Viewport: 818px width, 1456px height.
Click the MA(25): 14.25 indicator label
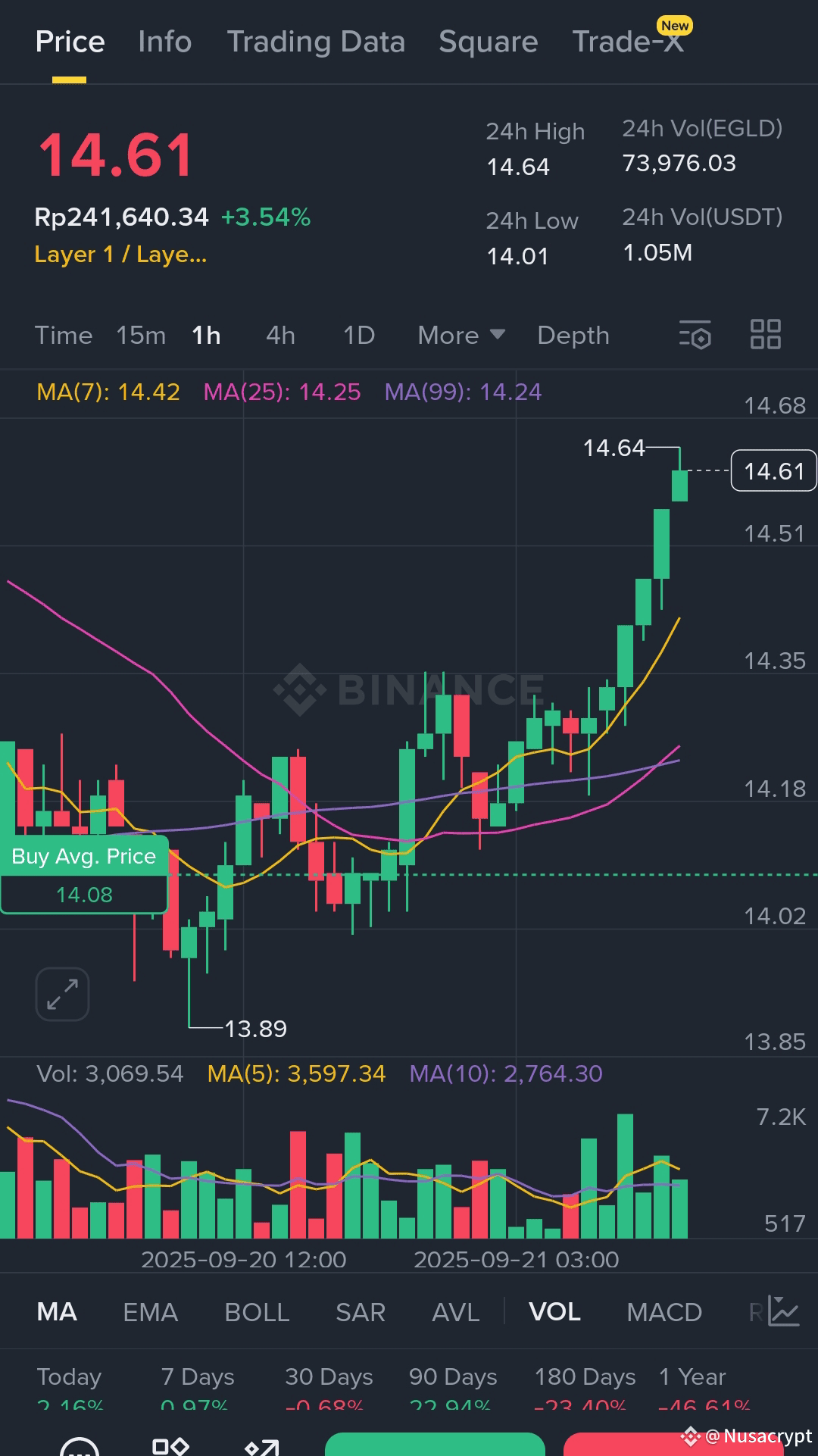[282, 392]
